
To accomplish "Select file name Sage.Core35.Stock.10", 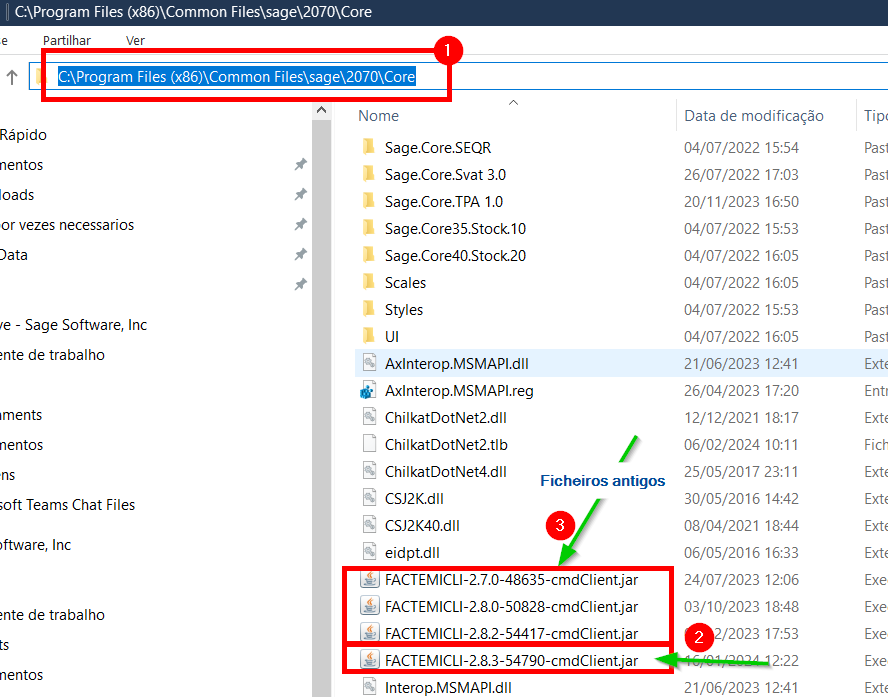I will pyautogui.click(x=455, y=229).
